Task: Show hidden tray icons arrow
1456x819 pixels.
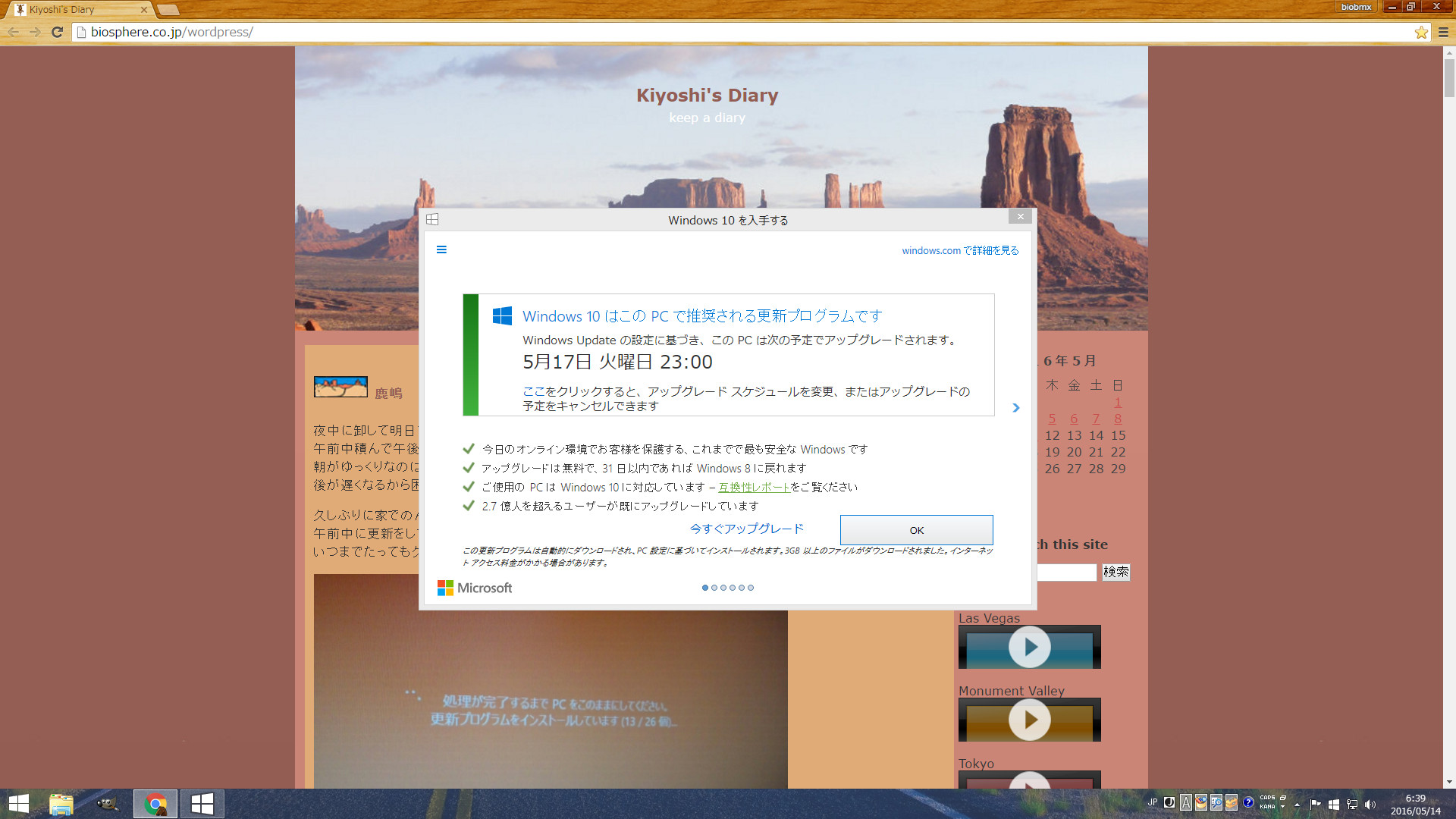Action: pos(1297,804)
